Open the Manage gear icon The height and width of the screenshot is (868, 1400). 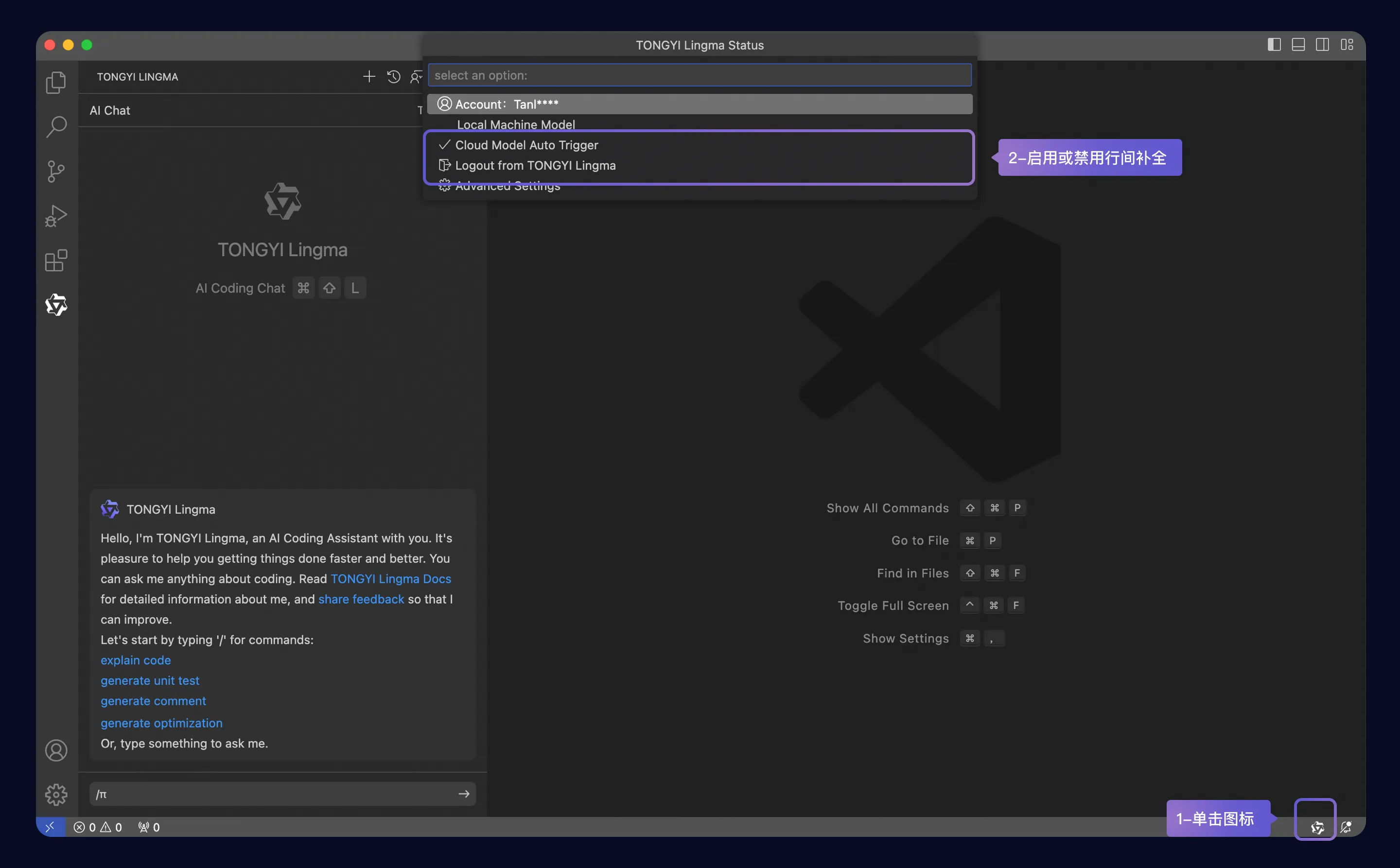[56, 795]
